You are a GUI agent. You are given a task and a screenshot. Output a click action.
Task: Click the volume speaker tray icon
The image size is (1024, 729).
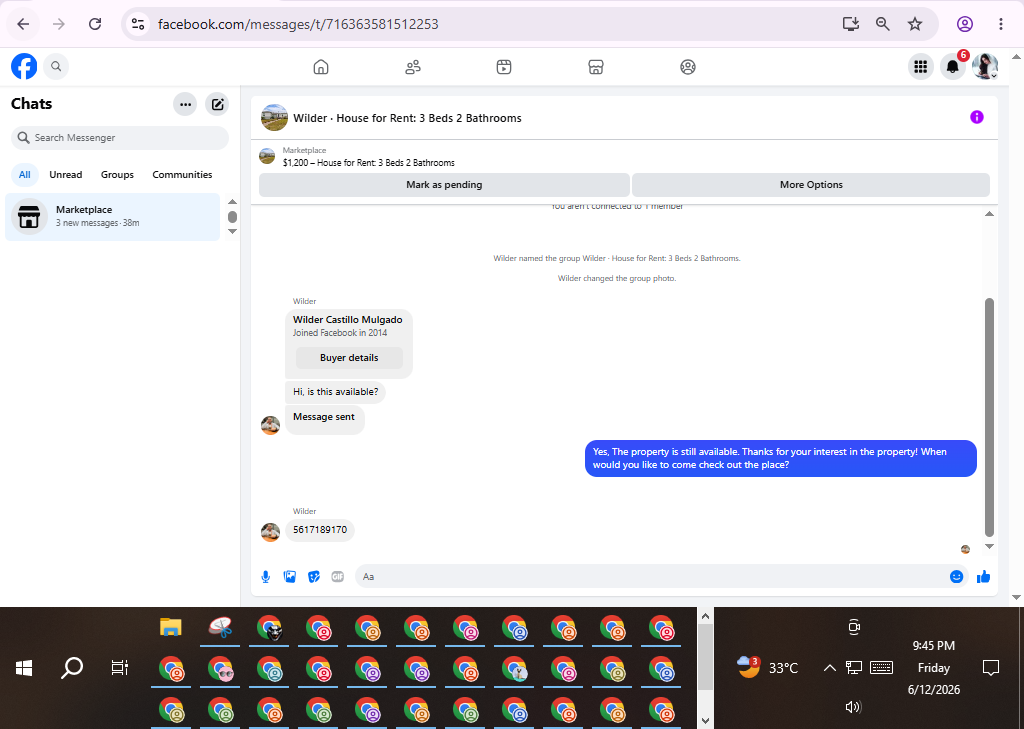pyautogui.click(x=853, y=707)
